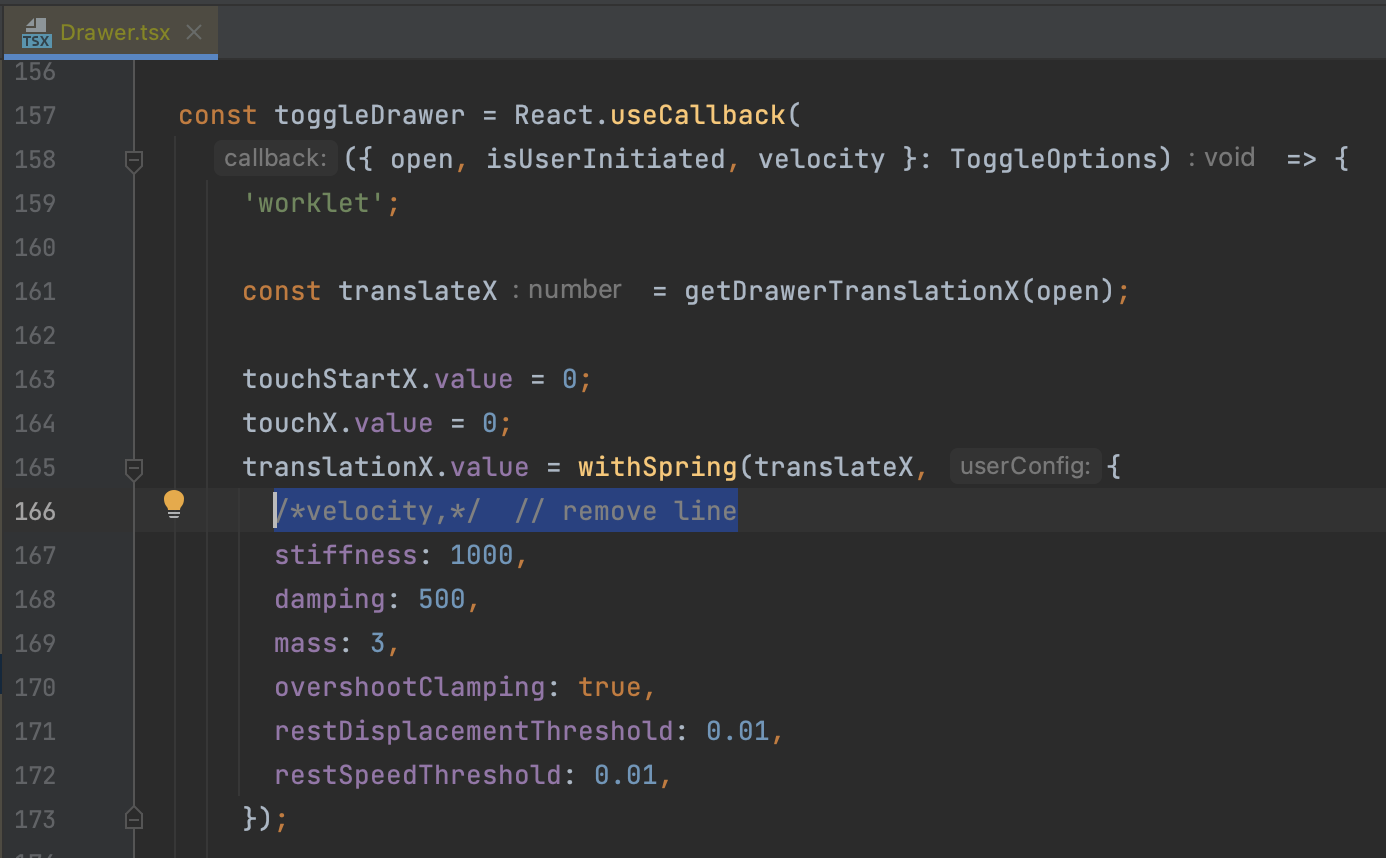The height and width of the screenshot is (858, 1386).
Task: Click the ': void' return type hint
Action: pos(1222,158)
